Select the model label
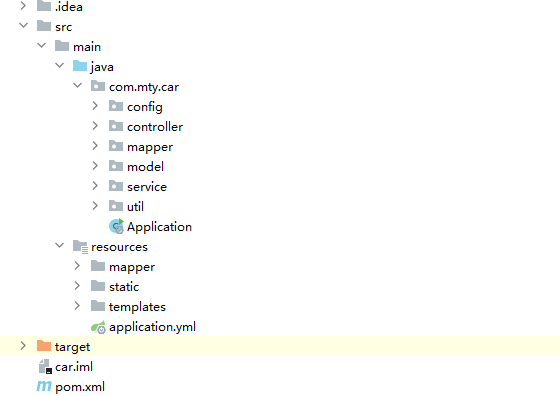 (145, 167)
